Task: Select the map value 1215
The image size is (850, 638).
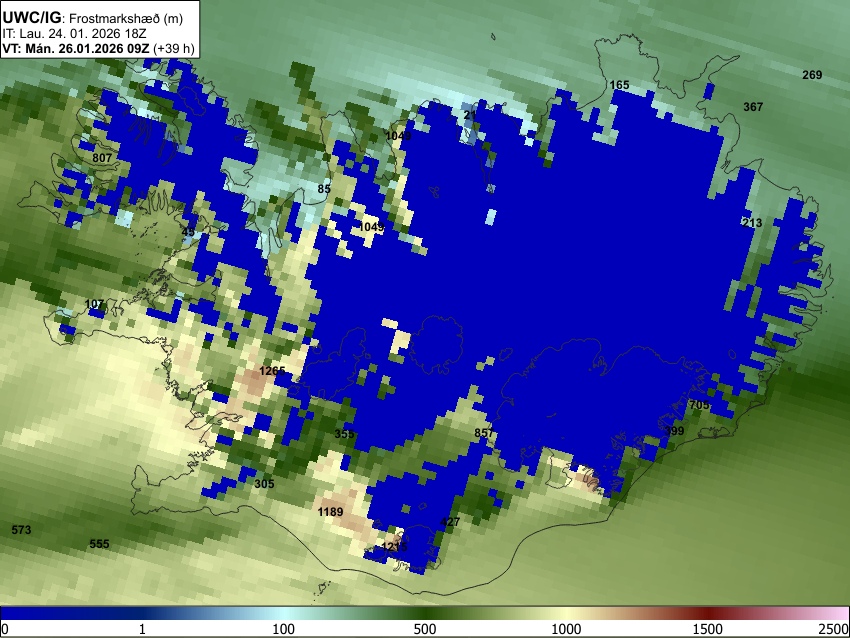Action: point(394,546)
